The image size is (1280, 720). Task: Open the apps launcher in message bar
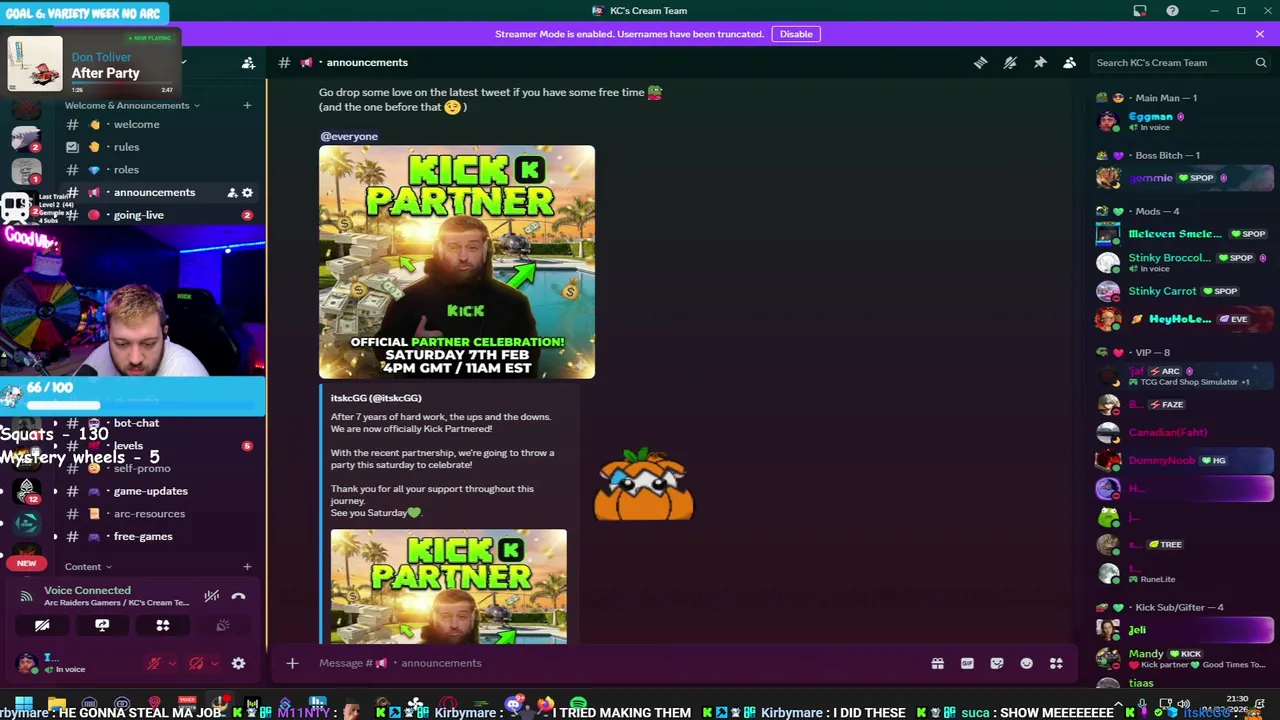click(x=1056, y=663)
